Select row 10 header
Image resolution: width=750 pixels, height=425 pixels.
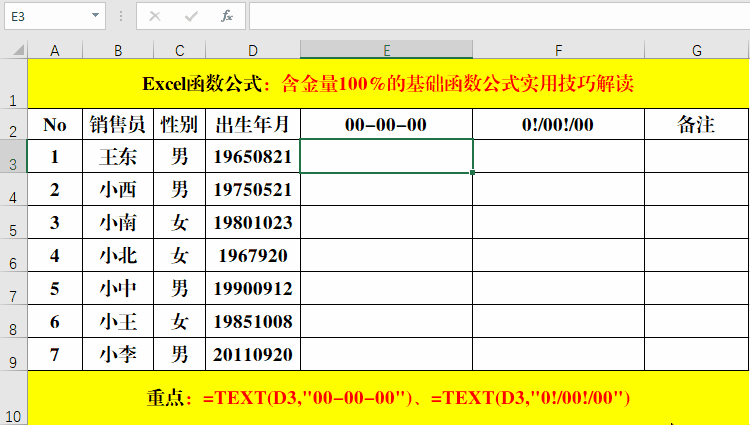coord(13,398)
